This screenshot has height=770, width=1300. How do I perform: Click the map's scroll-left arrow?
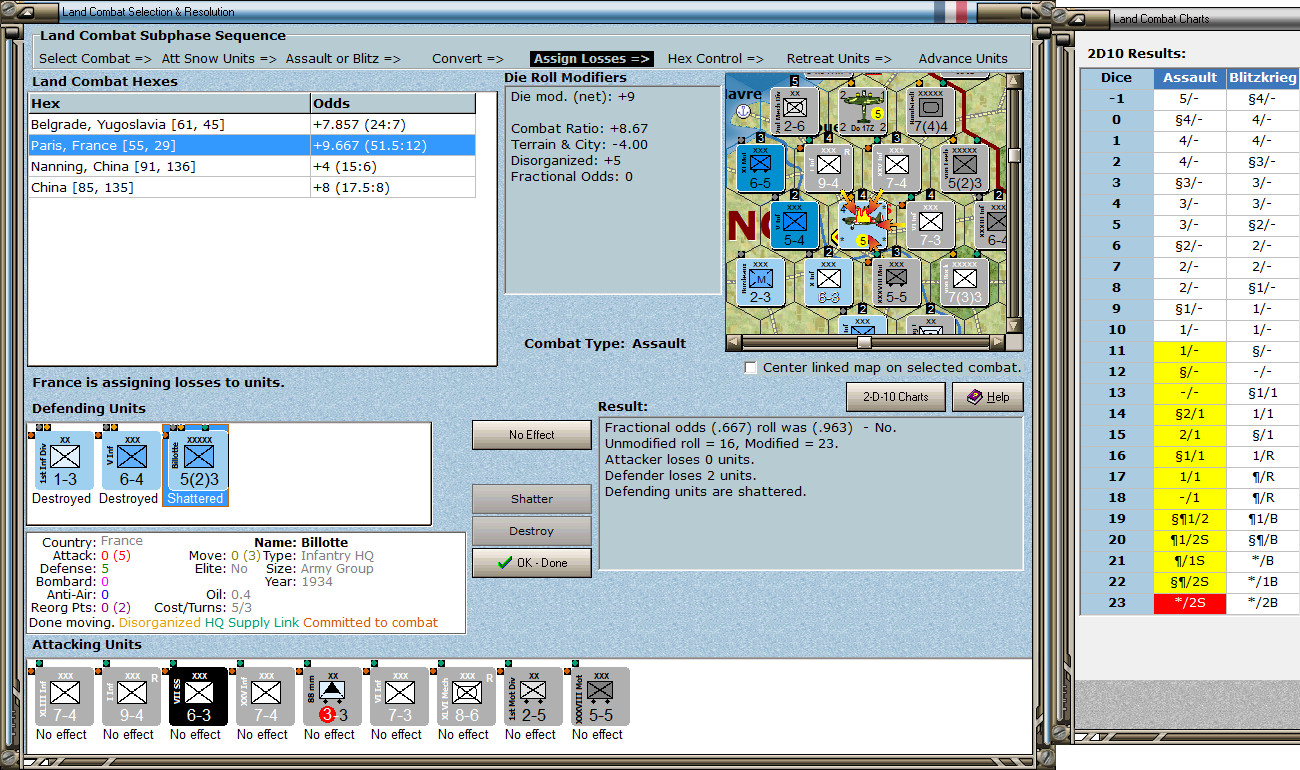(733, 342)
